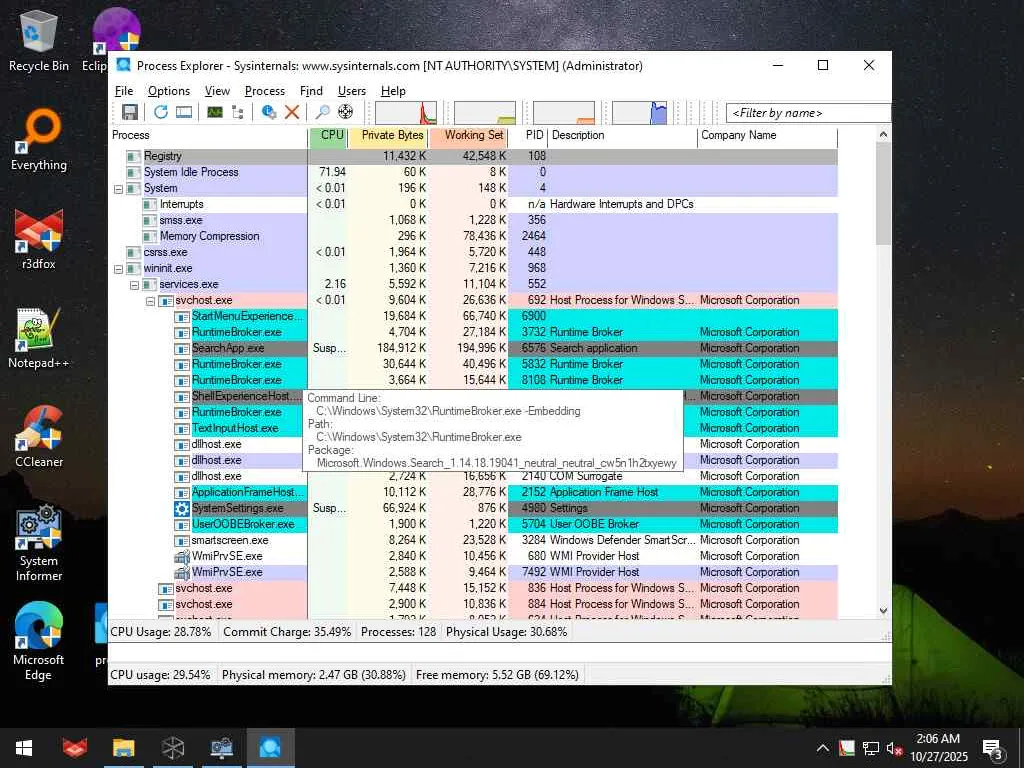Collapse the svchost.exe PID 692 node

click(150, 300)
